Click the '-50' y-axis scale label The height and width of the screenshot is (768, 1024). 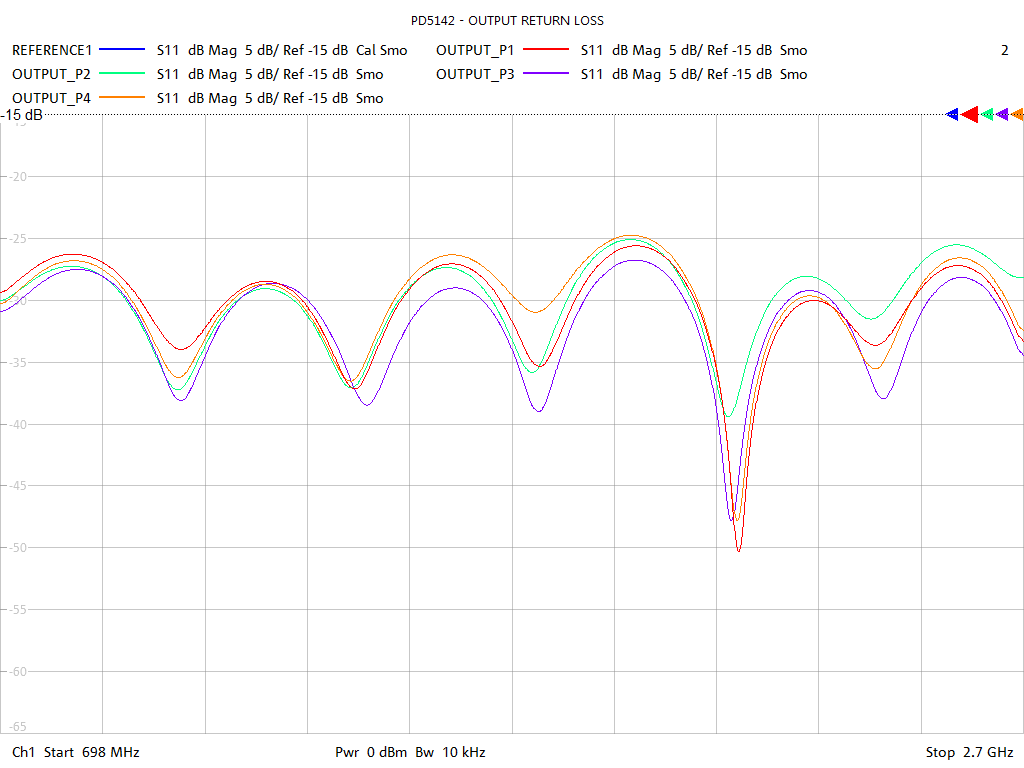click(18, 548)
